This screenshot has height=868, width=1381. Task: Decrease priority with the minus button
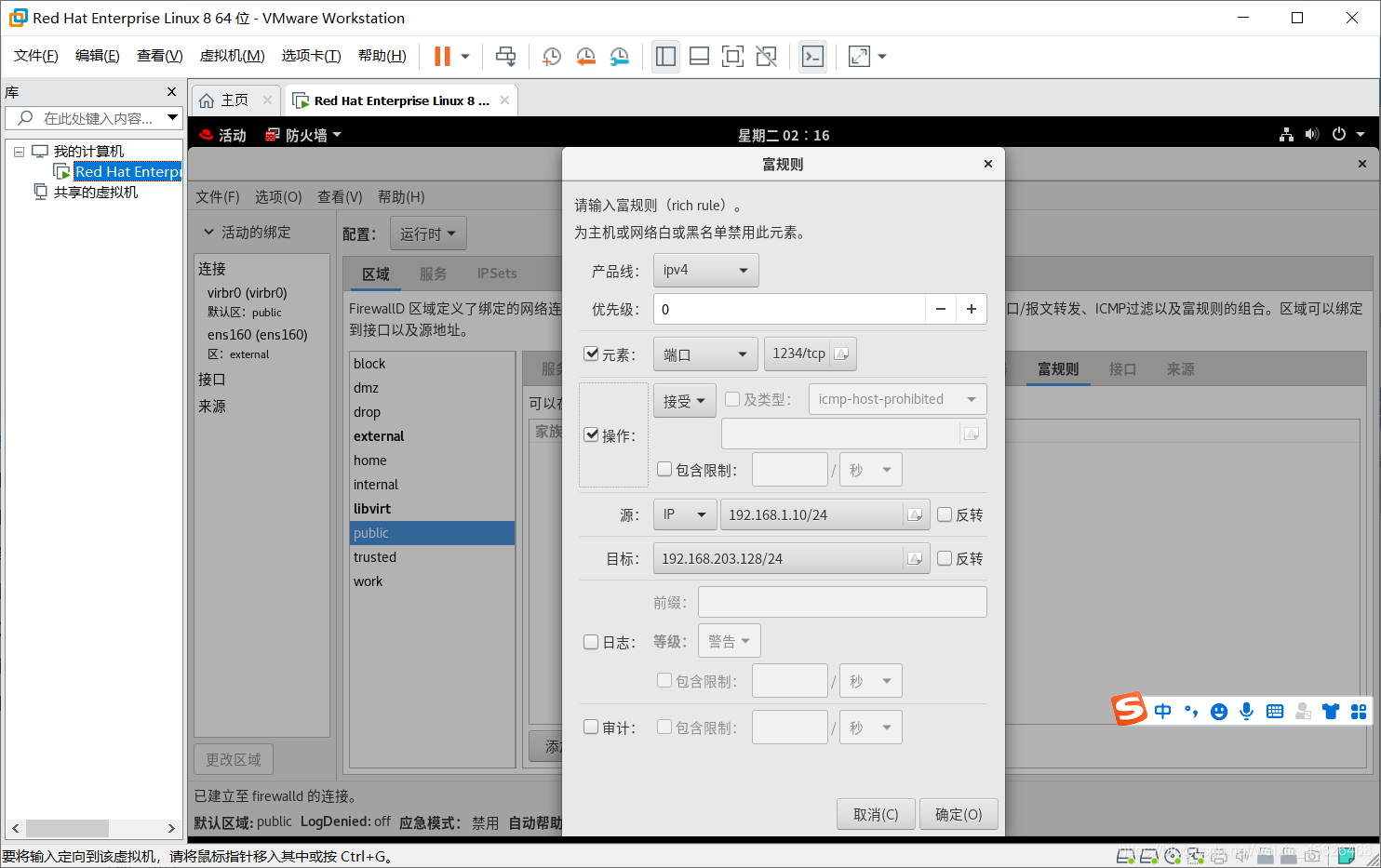click(941, 309)
